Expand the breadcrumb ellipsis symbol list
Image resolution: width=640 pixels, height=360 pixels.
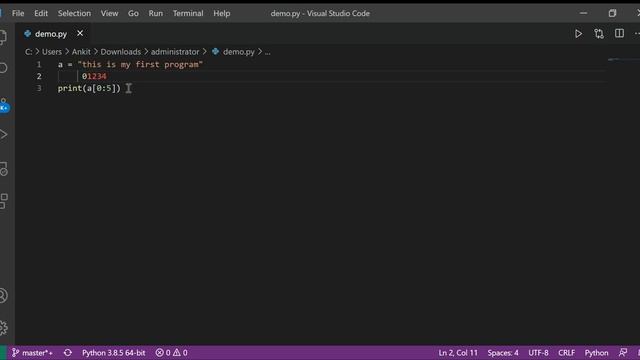[x=267, y=52]
